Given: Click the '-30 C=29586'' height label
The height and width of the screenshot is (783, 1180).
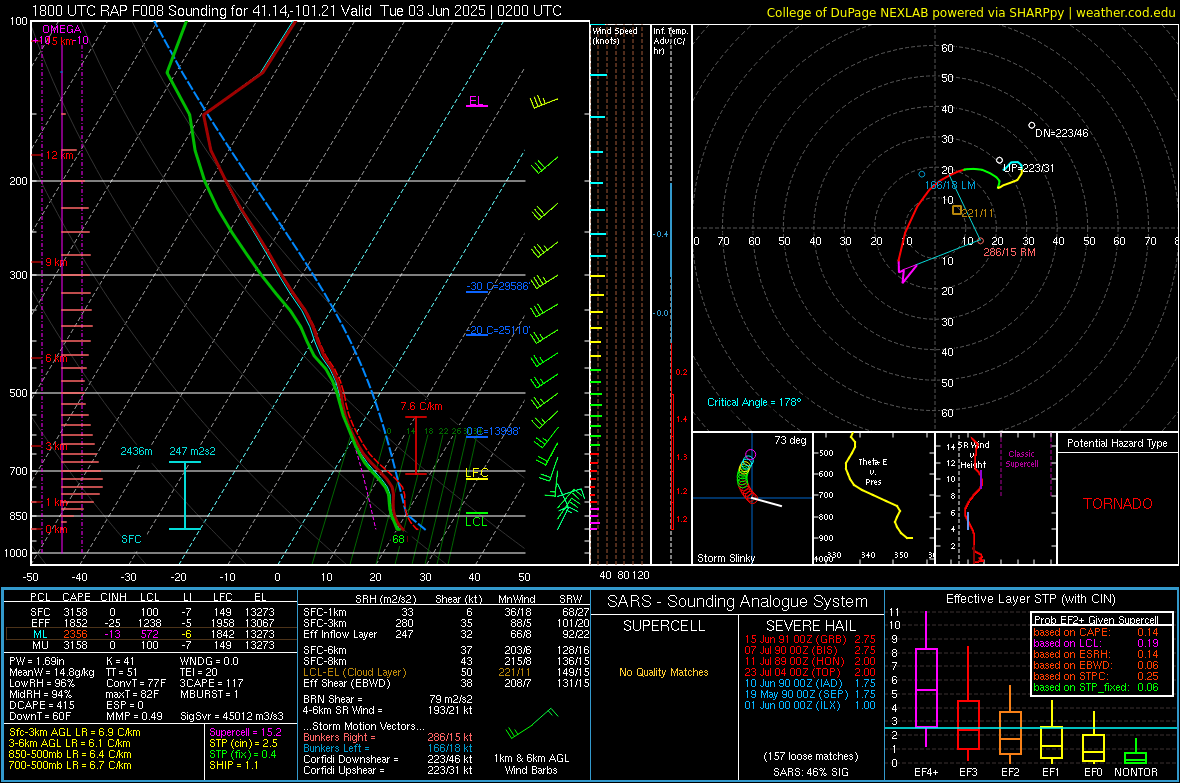Looking at the screenshot, I should tap(497, 286).
